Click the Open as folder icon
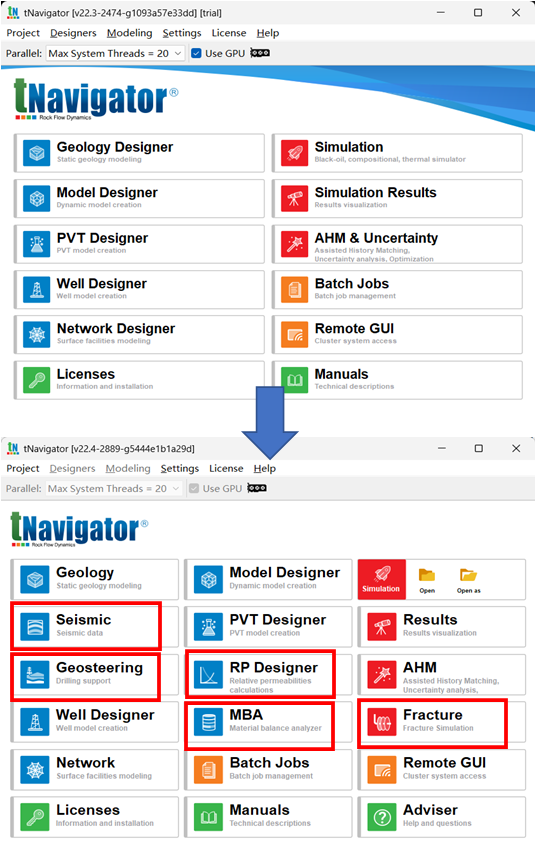Image resolution: width=535 pixels, height=842 pixels. [x=468, y=579]
